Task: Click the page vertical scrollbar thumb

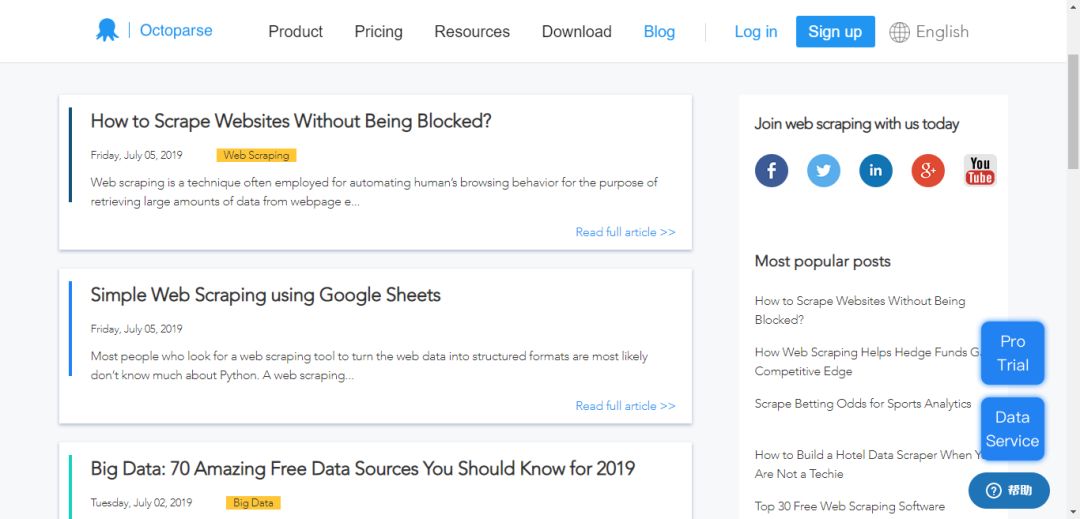Action: coord(1072,110)
